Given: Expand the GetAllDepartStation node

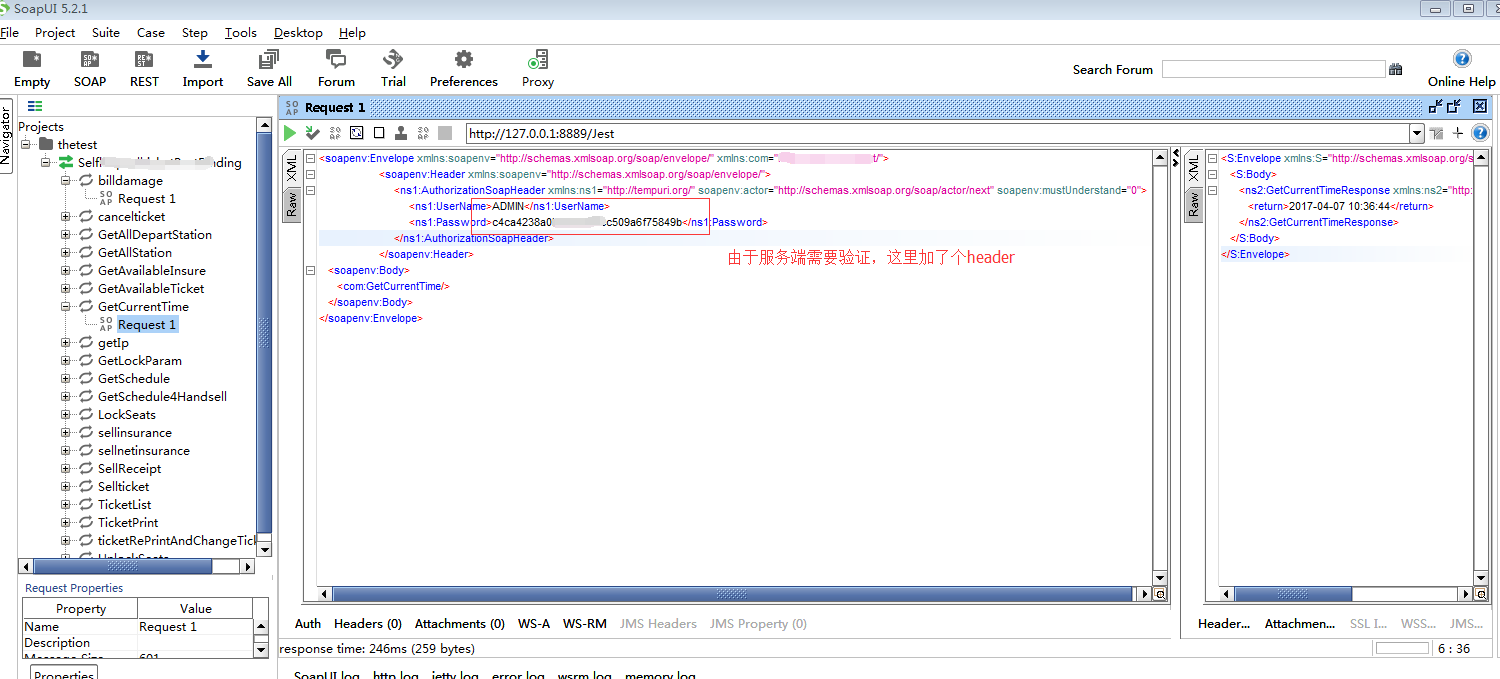Looking at the screenshot, I should click(x=66, y=235).
